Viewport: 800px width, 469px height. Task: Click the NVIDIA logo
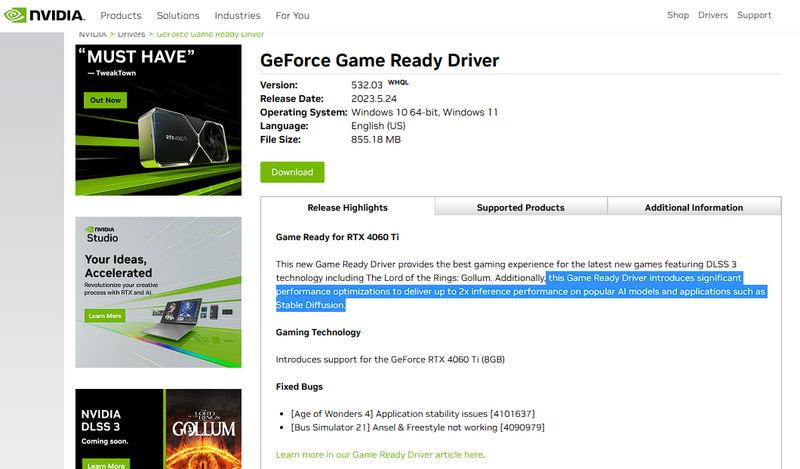(44, 15)
